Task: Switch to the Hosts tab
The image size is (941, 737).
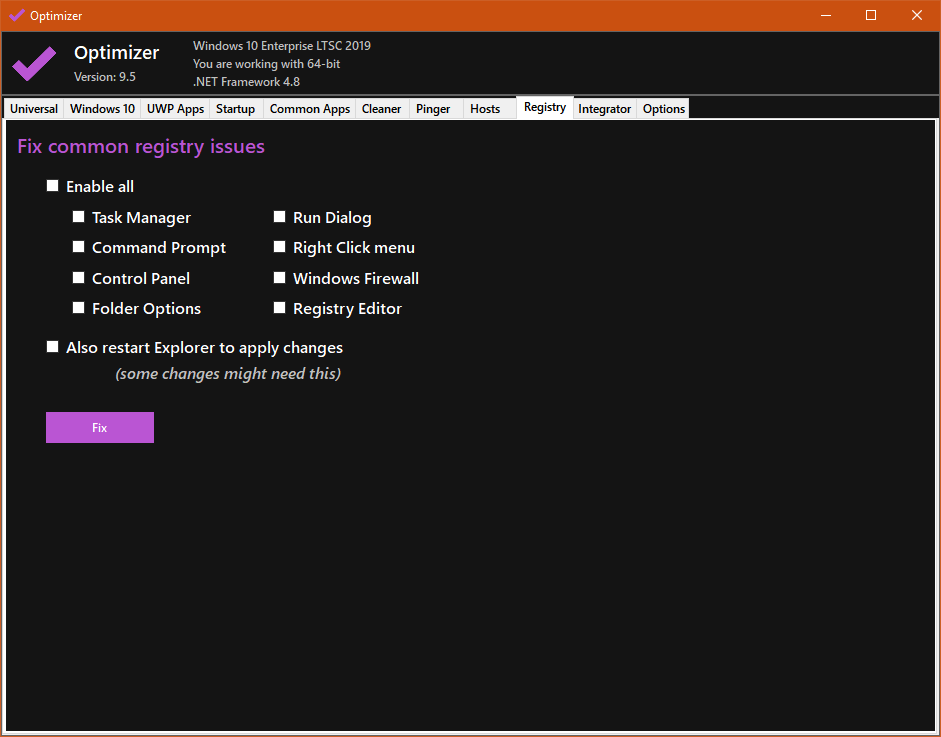Action: tap(485, 109)
